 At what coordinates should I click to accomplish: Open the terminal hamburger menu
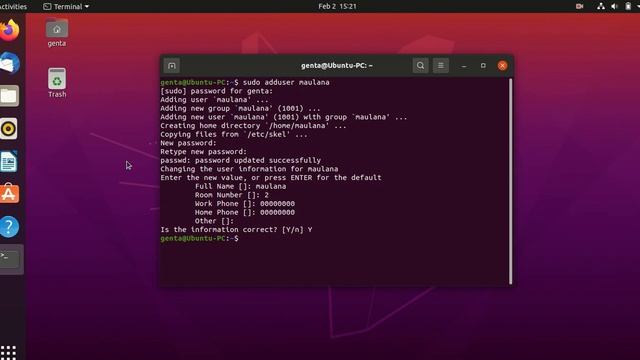pos(441,66)
